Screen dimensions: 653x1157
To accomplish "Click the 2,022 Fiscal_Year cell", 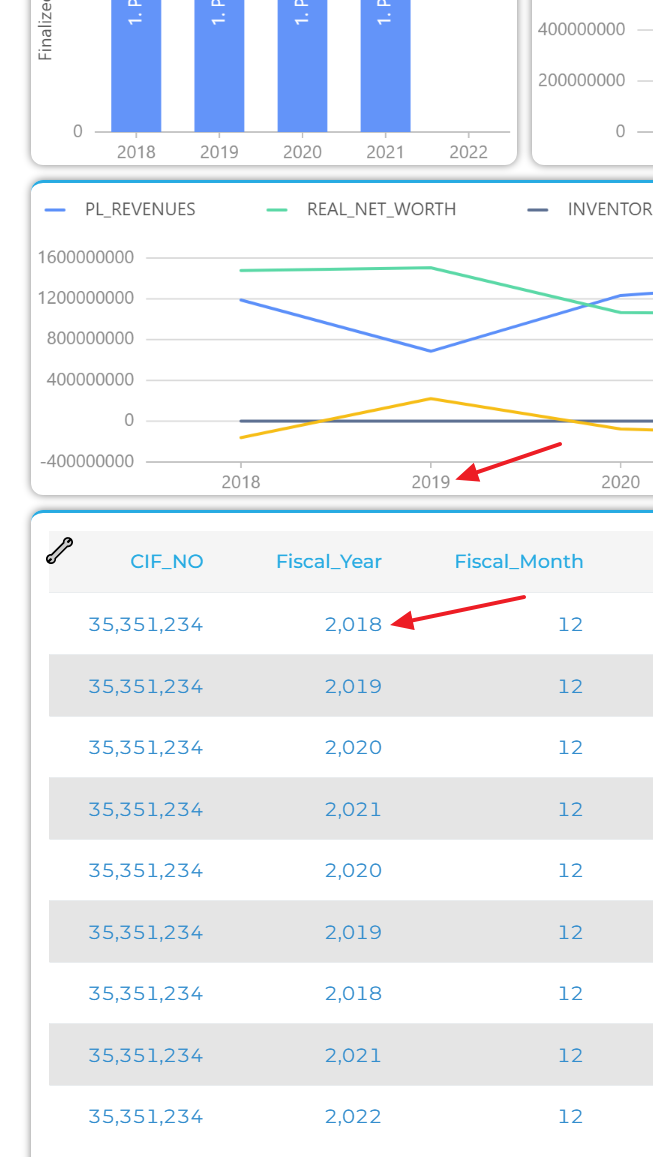I will tap(353, 1116).
